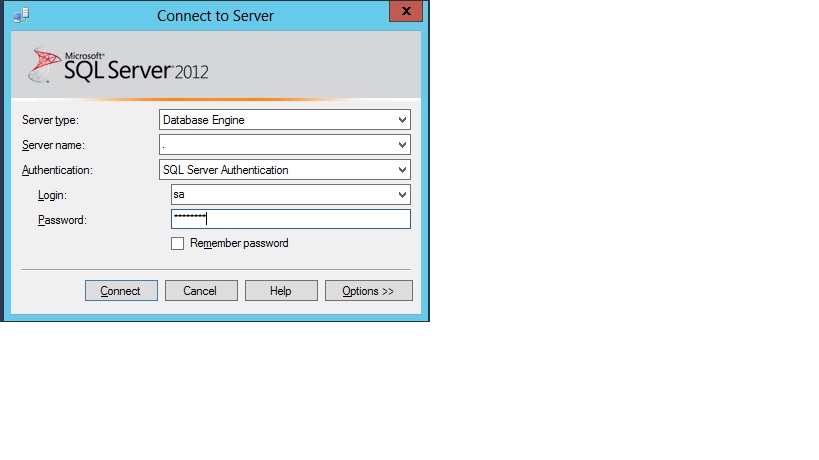Click the Server type label
819x460 pixels.
tap(50, 120)
